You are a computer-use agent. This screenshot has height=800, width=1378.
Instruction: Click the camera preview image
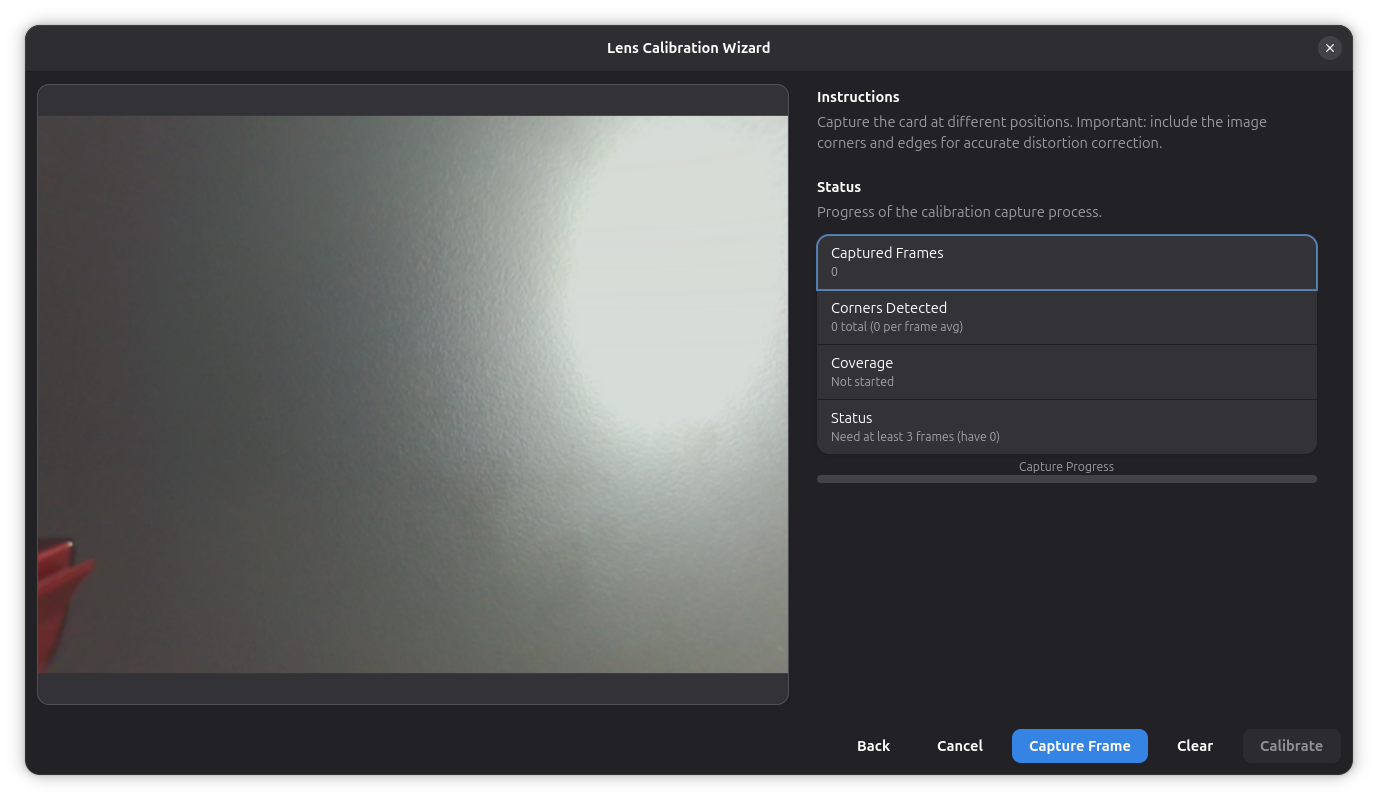click(413, 394)
